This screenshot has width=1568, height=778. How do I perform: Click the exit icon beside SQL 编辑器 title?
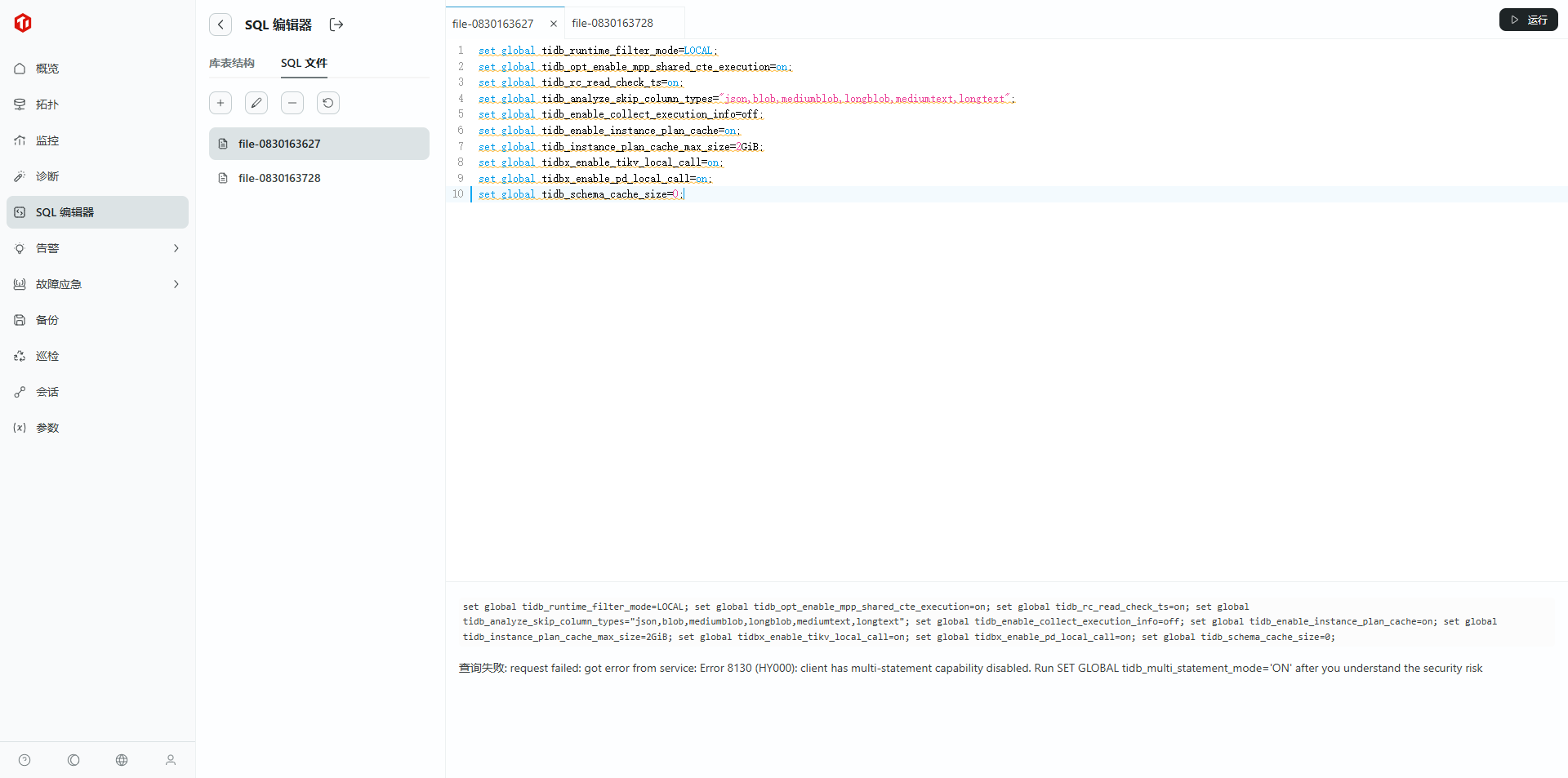[336, 24]
